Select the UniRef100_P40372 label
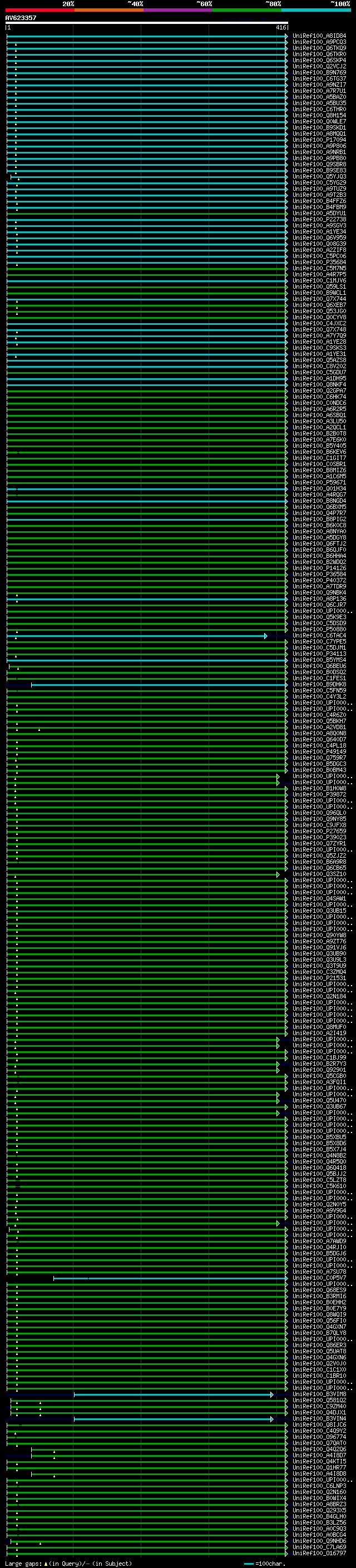Screen dimensions: 356x1568 [x=319, y=581]
